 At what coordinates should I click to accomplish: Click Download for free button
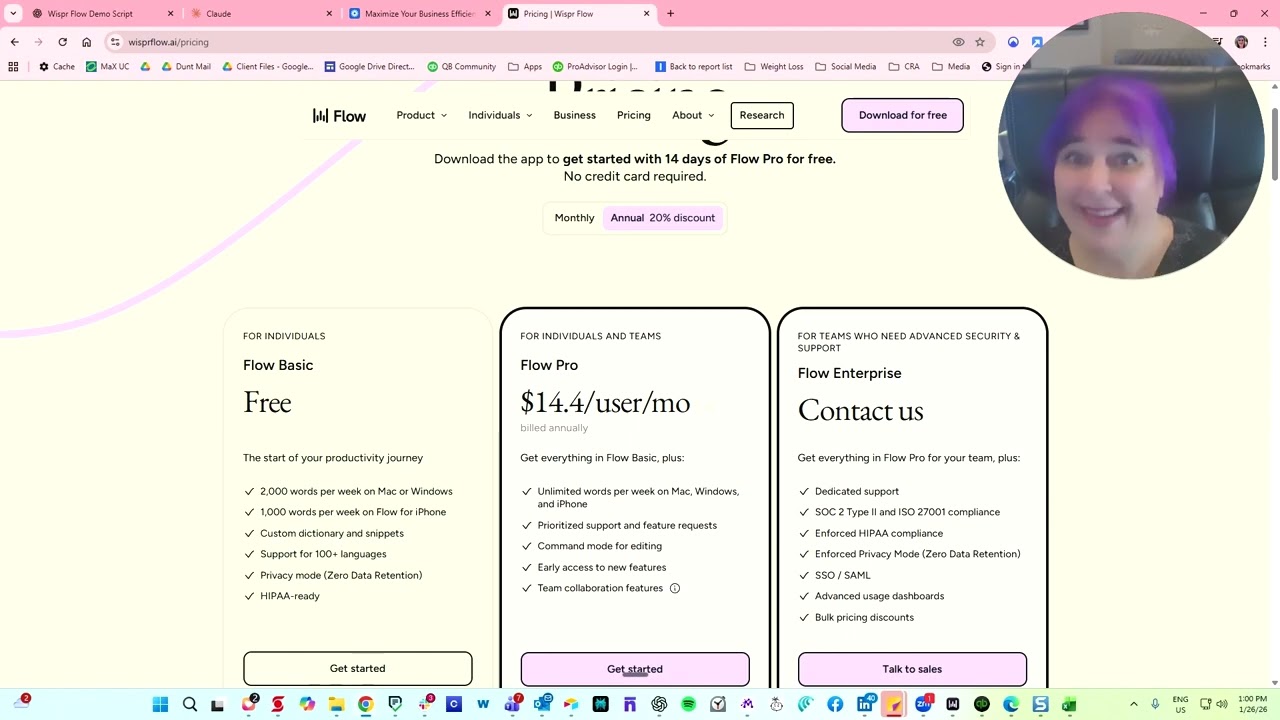click(x=902, y=115)
